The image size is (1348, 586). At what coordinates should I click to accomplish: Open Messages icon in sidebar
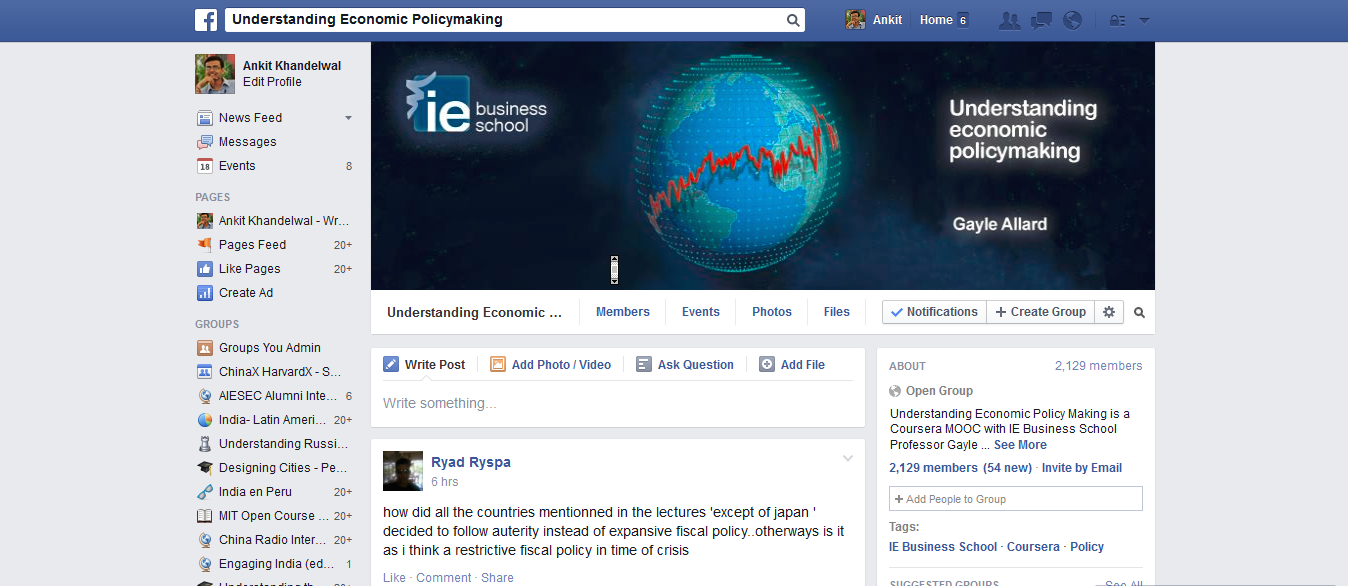click(205, 142)
